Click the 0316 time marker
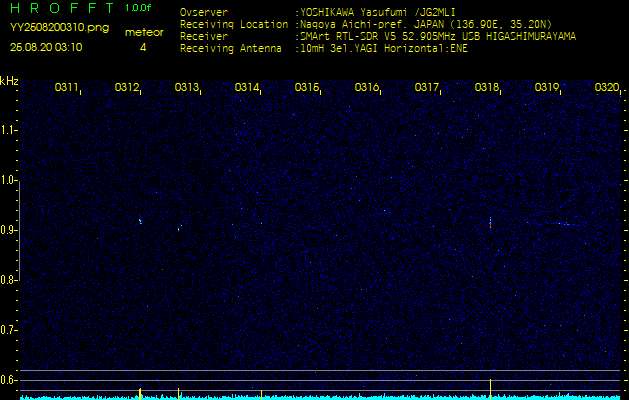 click(366, 87)
